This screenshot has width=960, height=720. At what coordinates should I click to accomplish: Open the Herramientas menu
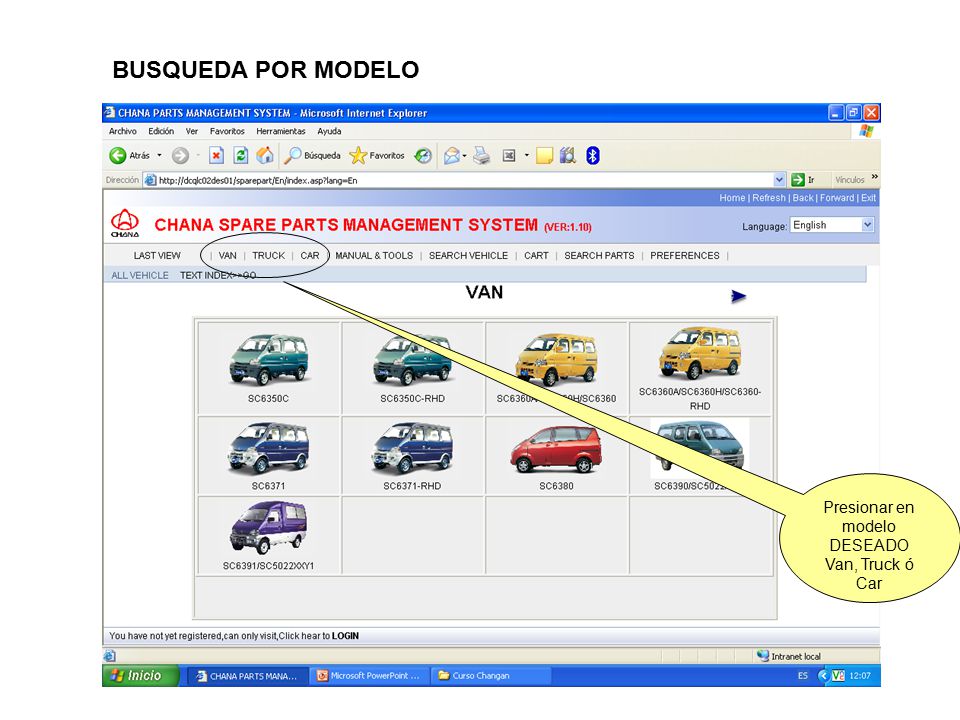280,131
